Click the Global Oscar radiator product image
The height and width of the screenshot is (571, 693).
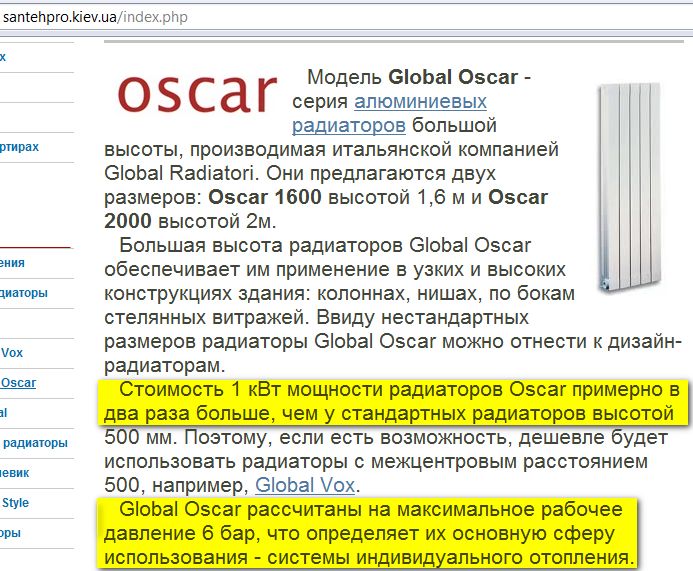tap(630, 187)
